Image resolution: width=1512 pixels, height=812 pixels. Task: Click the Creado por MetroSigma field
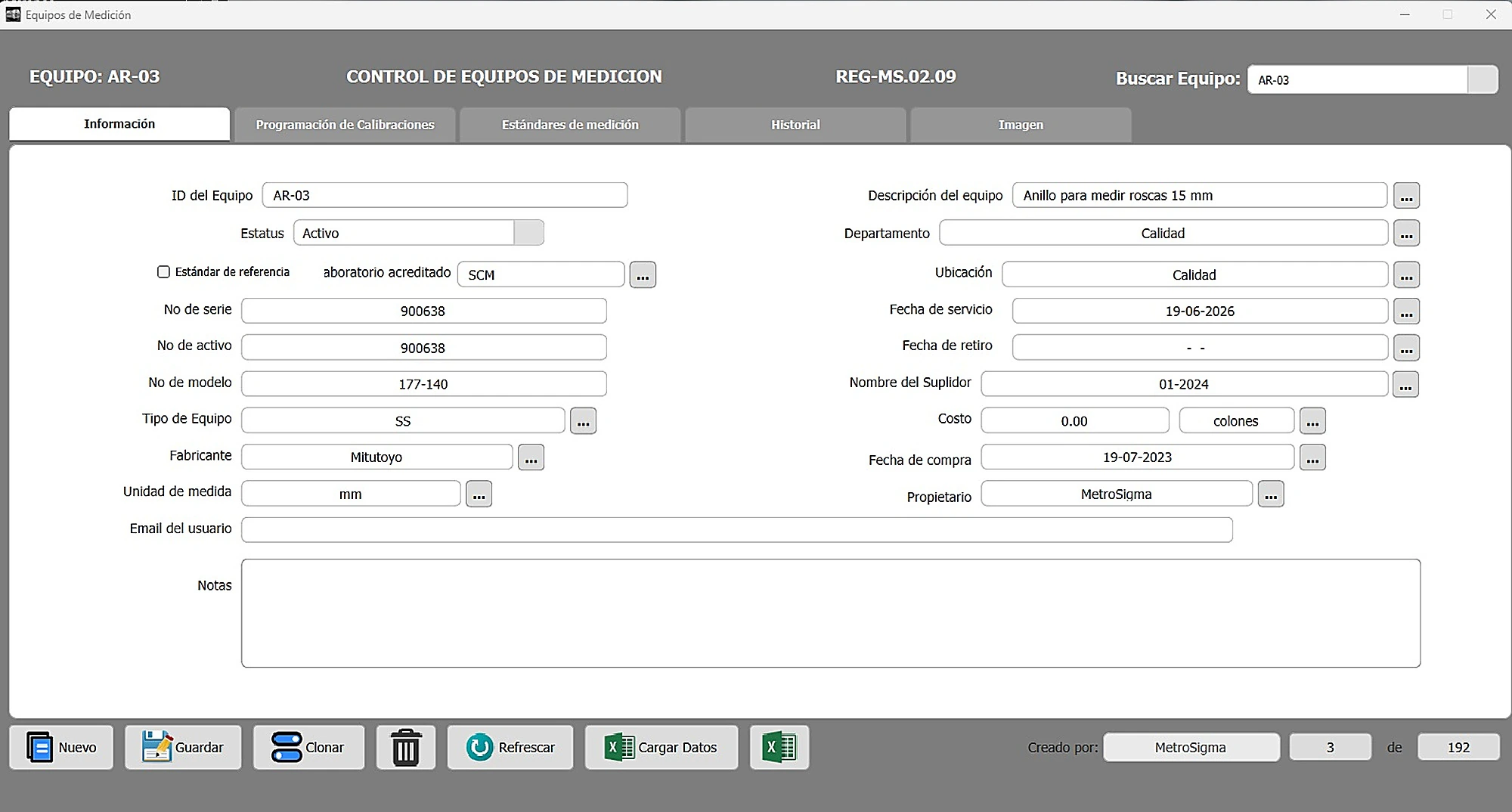point(1191,747)
